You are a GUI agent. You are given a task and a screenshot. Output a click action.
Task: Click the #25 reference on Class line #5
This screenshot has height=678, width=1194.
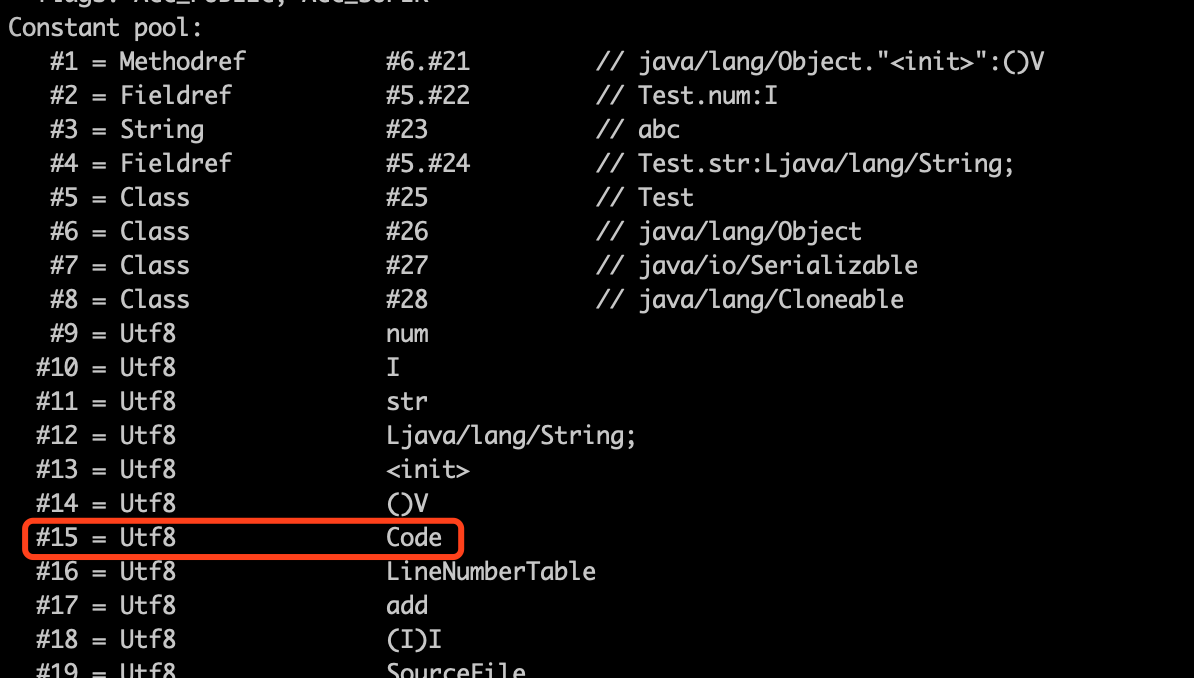click(x=407, y=197)
